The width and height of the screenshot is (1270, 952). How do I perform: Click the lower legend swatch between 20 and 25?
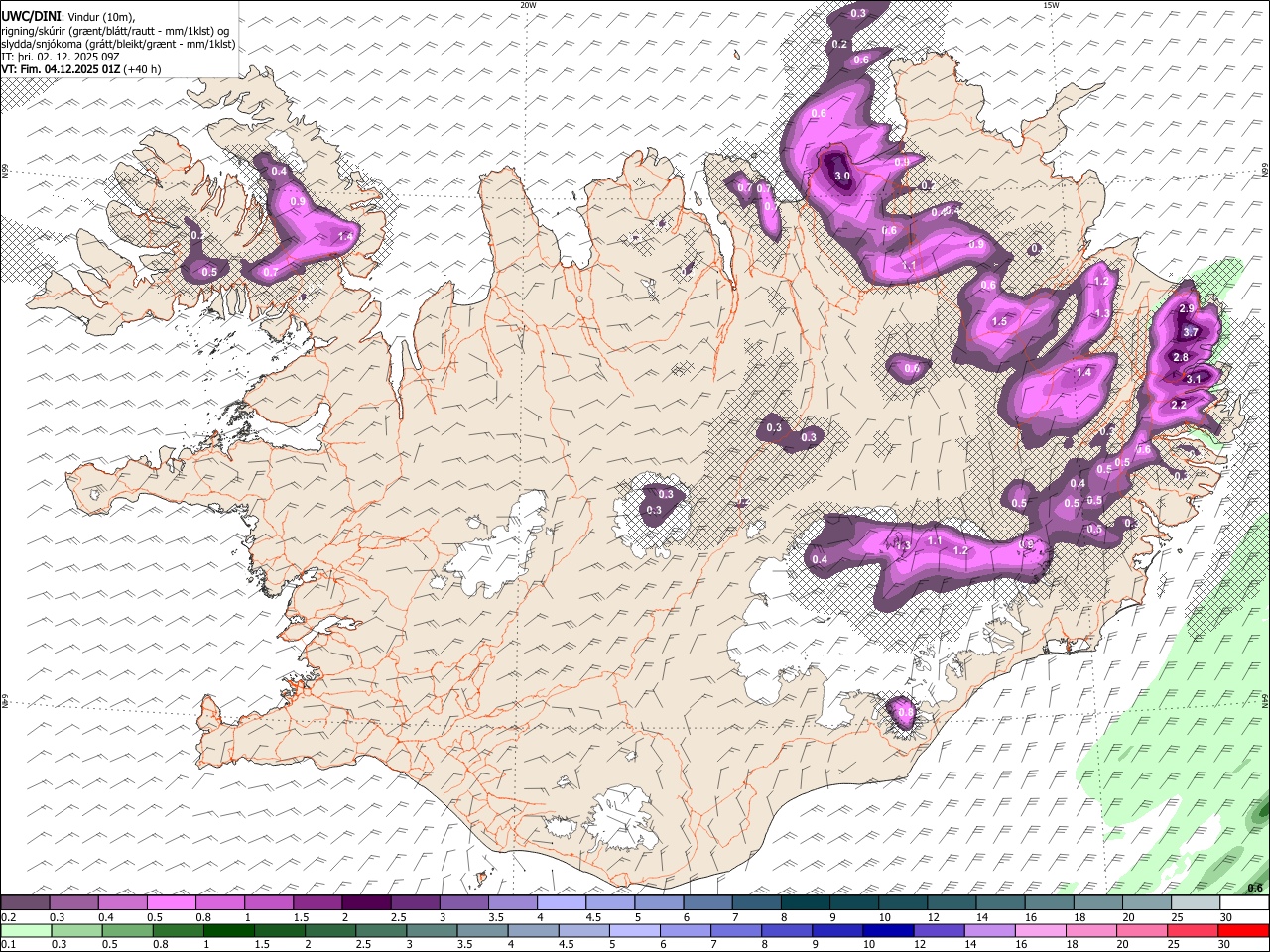1141,930
